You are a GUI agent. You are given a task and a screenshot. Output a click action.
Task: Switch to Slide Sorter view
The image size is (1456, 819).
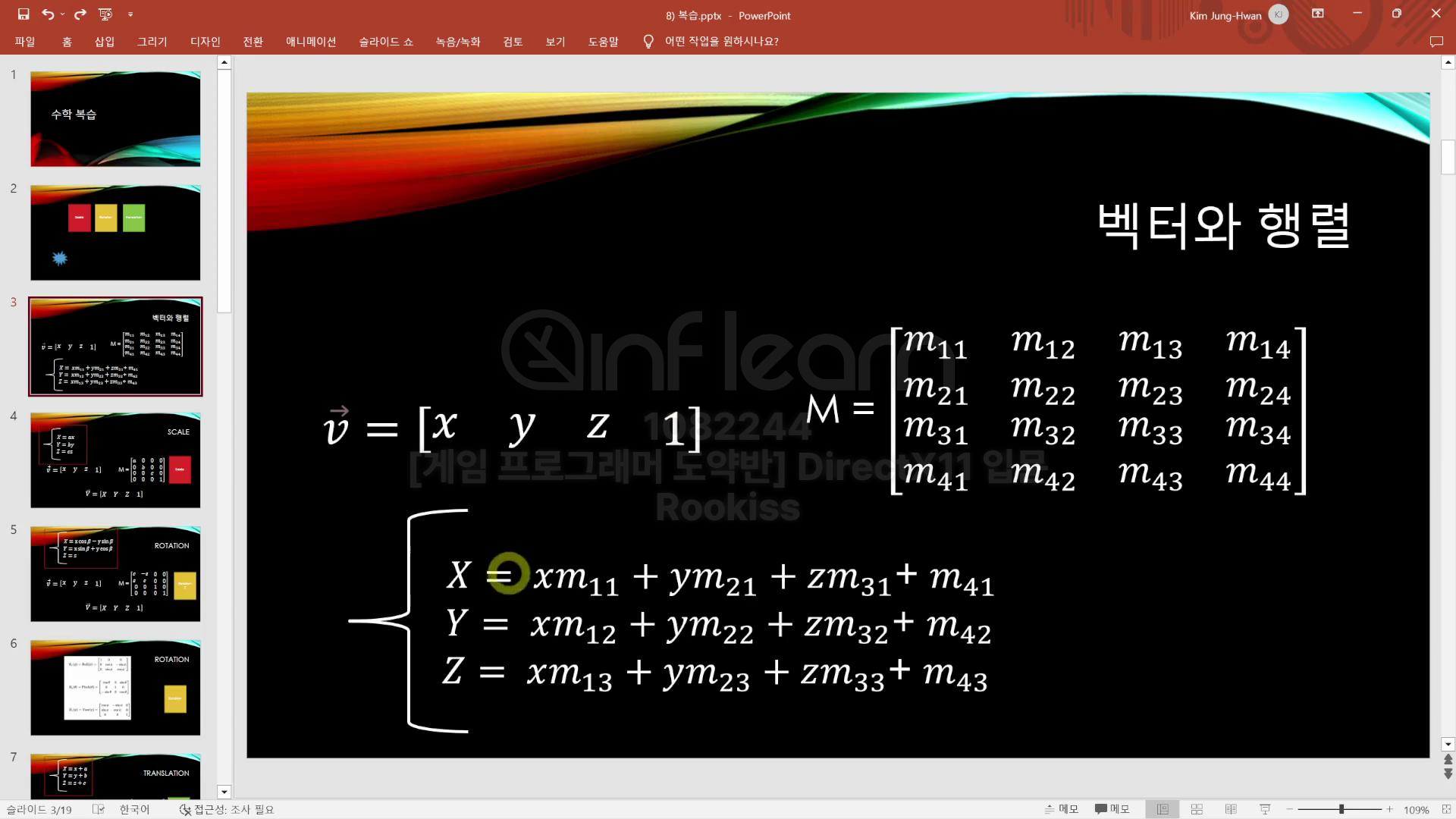(1197, 810)
